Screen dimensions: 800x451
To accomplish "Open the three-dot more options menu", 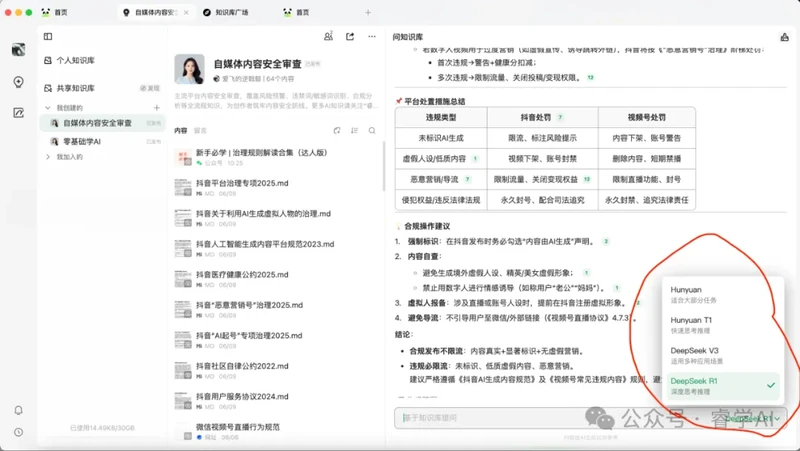I will point(372,36).
